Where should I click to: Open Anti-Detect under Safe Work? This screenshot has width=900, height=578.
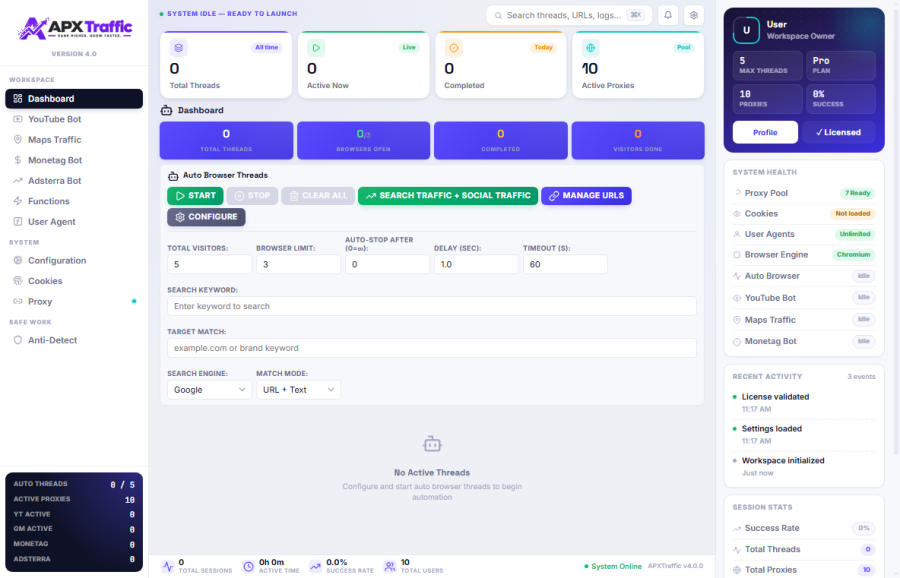coord(74,340)
